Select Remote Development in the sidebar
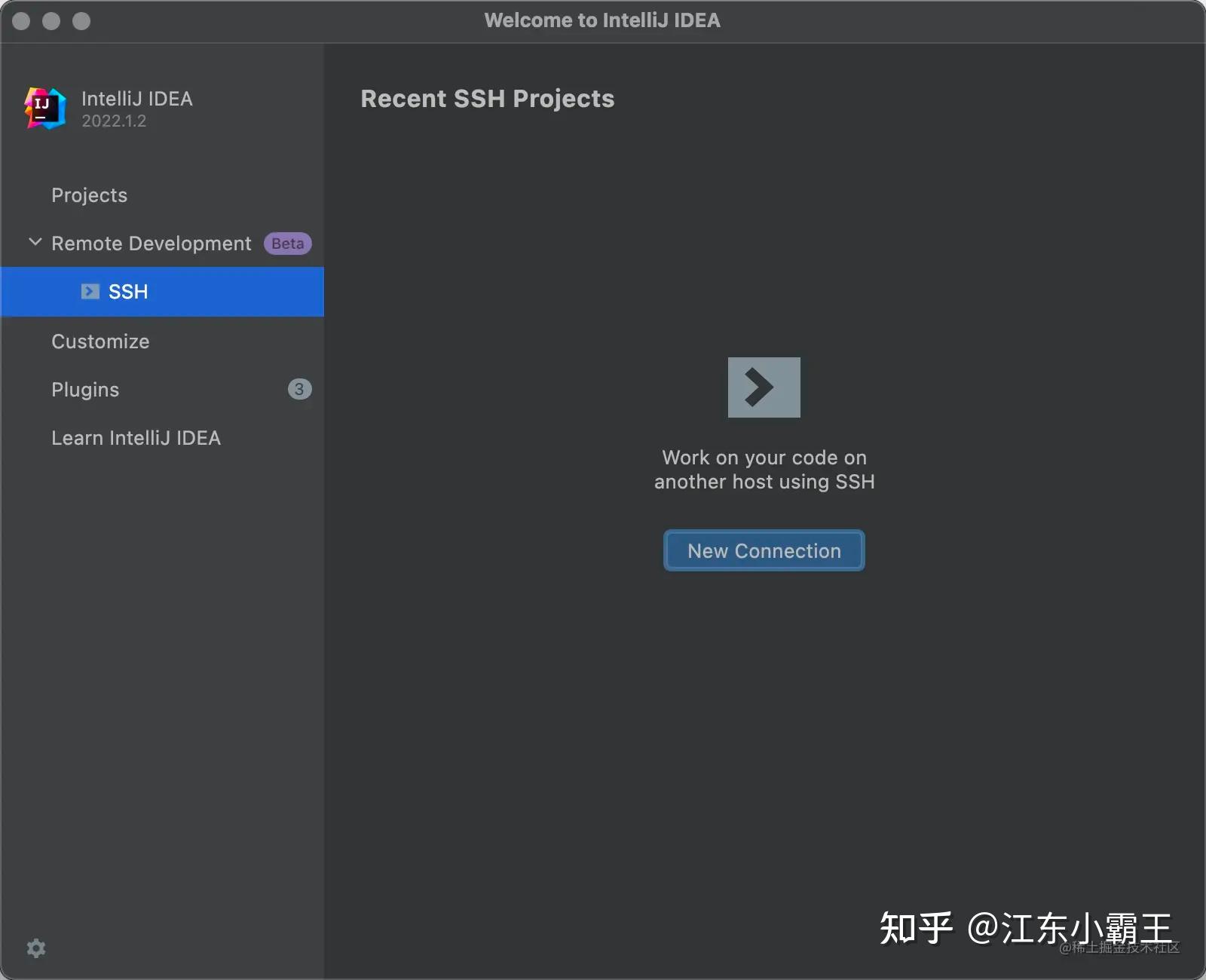1206x980 pixels. tap(151, 243)
